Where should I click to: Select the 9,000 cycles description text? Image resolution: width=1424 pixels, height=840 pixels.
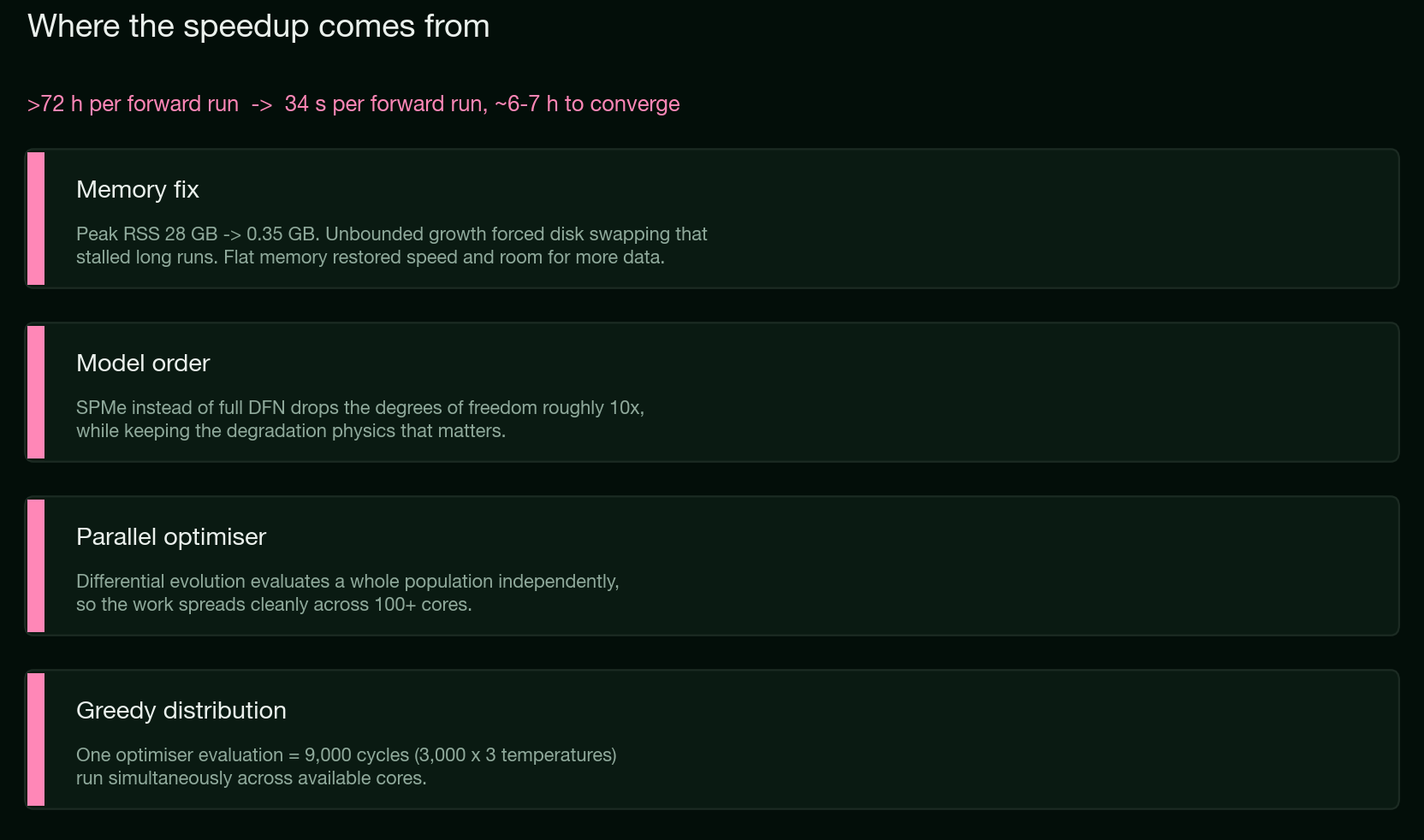point(347,766)
